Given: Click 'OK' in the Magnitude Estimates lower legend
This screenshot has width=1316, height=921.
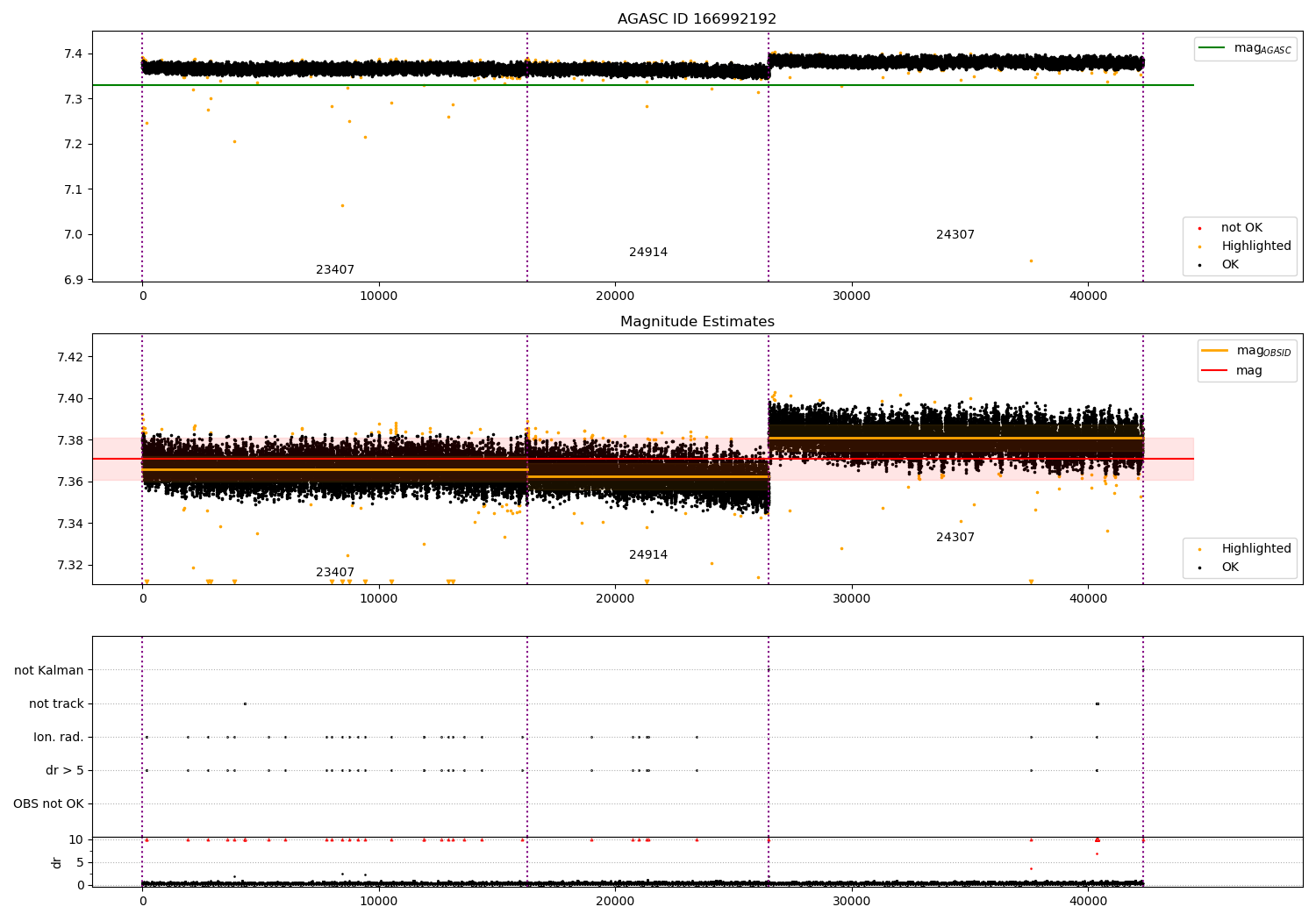Looking at the screenshot, I should pos(1230,568).
